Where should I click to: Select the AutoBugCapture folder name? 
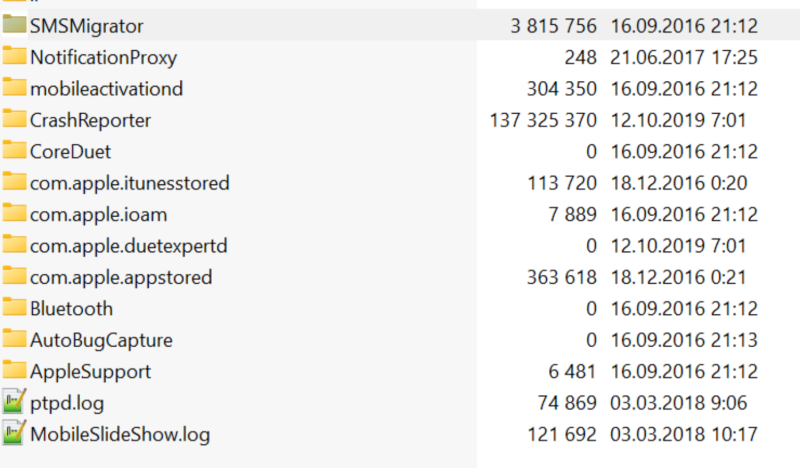tap(101, 340)
